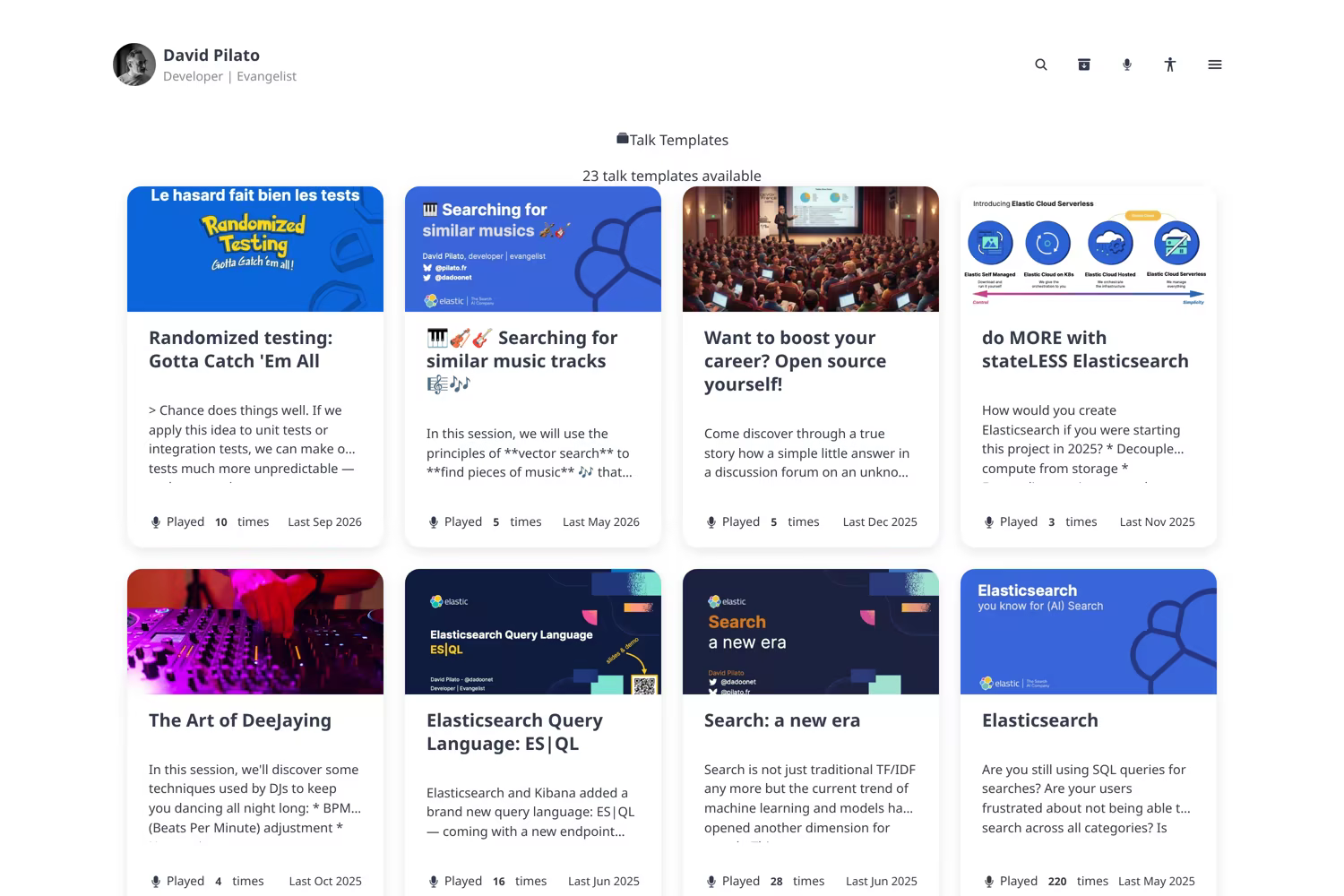Viewport: 1344px width, 896px height.
Task: Open the hamburger menu
Action: [1215, 65]
